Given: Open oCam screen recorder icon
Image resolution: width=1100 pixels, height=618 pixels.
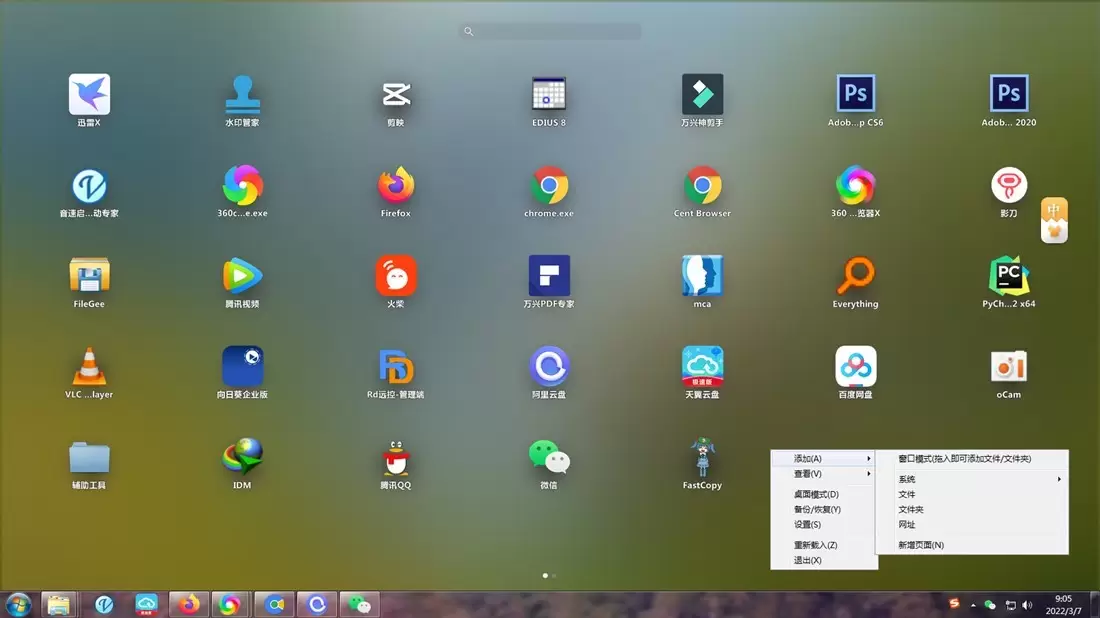Looking at the screenshot, I should click(1009, 366).
